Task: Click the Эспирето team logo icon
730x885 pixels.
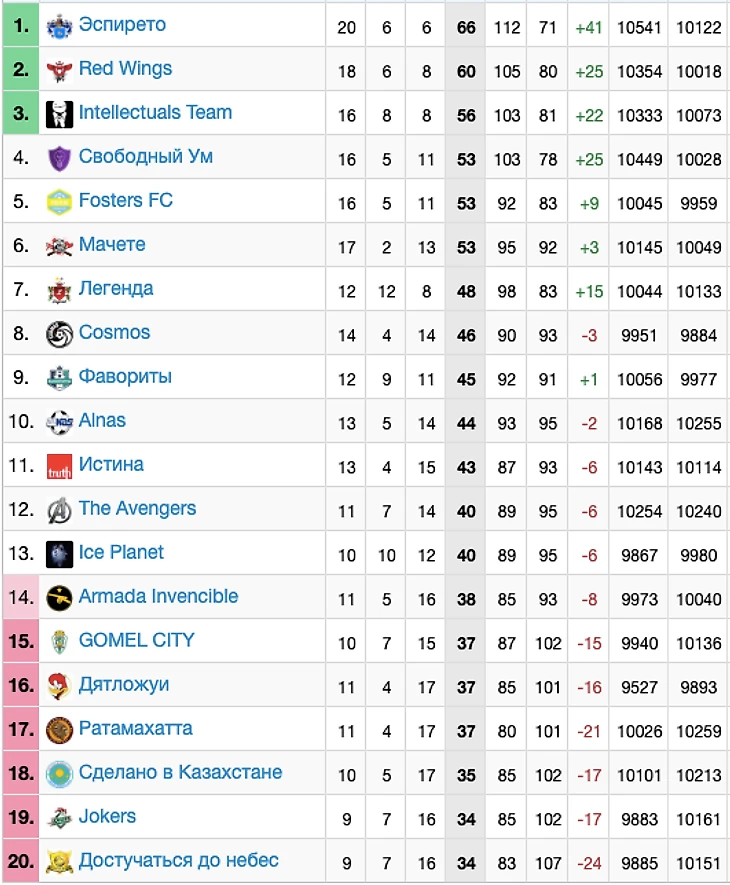Action: pyautogui.click(x=60, y=27)
